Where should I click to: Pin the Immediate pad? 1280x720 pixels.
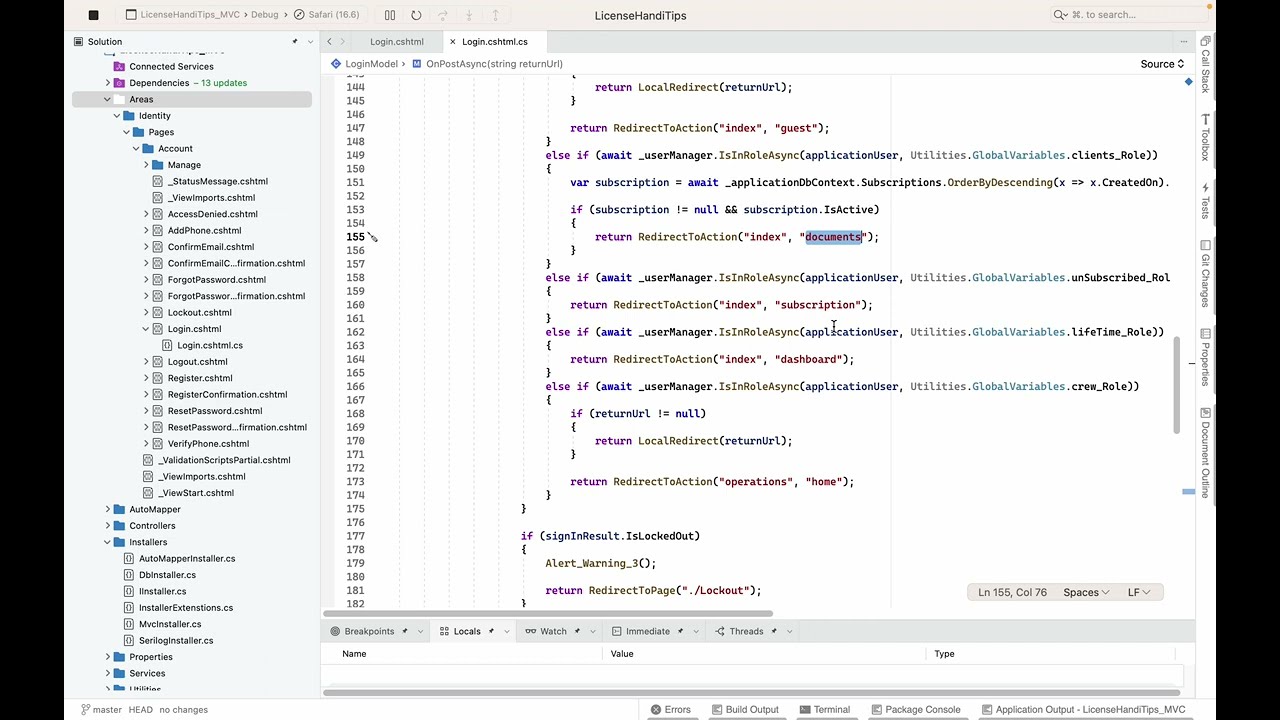point(679,631)
